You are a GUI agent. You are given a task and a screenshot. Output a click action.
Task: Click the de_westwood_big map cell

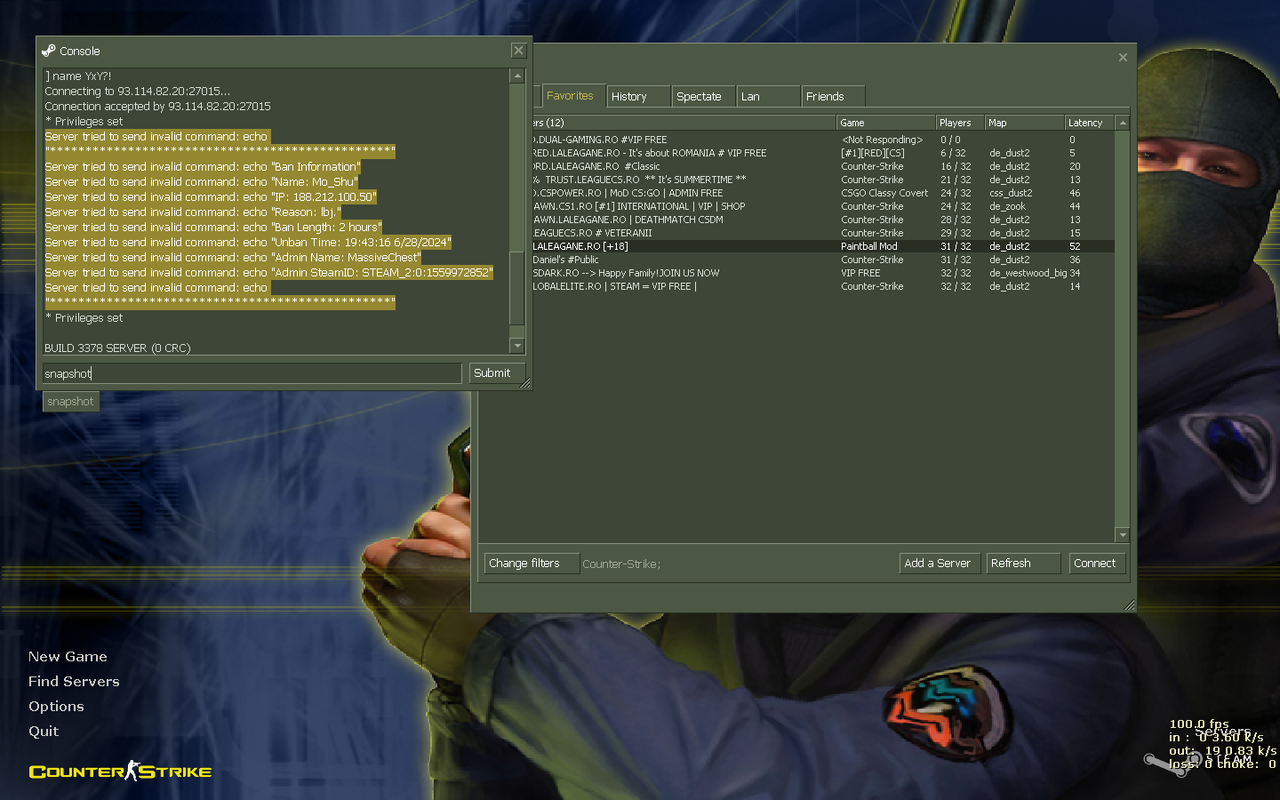1028,273
